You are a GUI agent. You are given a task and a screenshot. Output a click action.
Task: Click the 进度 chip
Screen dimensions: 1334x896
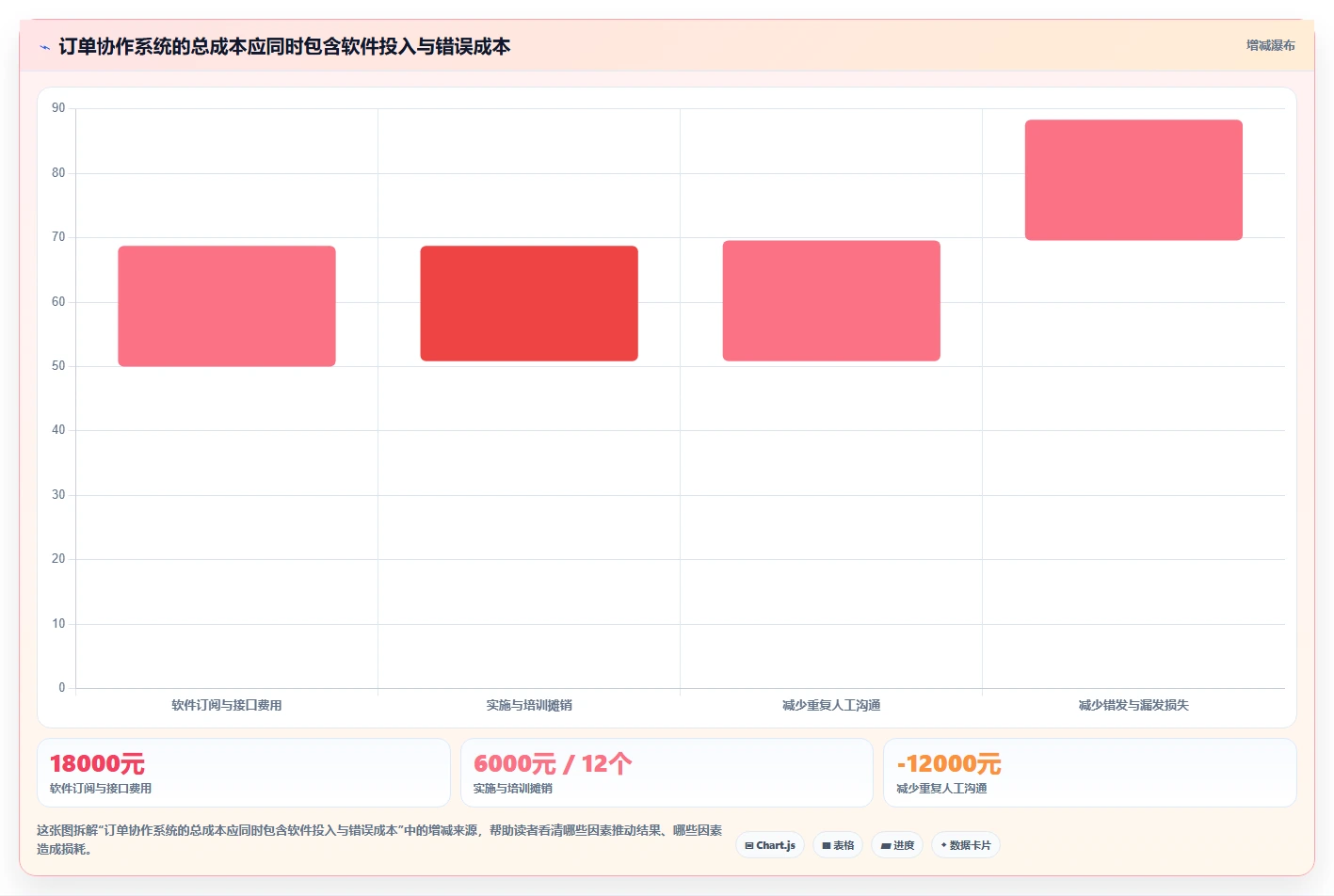(897, 845)
